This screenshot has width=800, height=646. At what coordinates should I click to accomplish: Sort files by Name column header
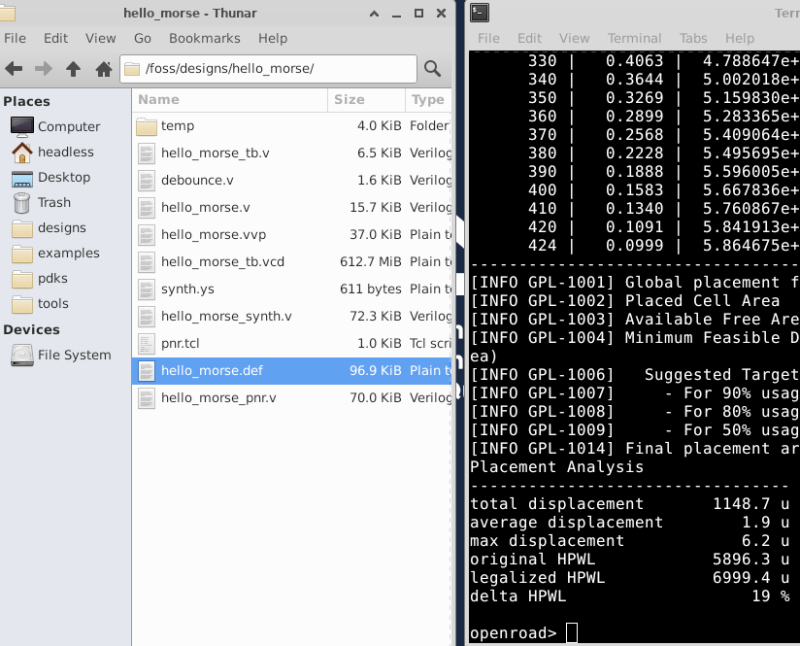pos(158,100)
